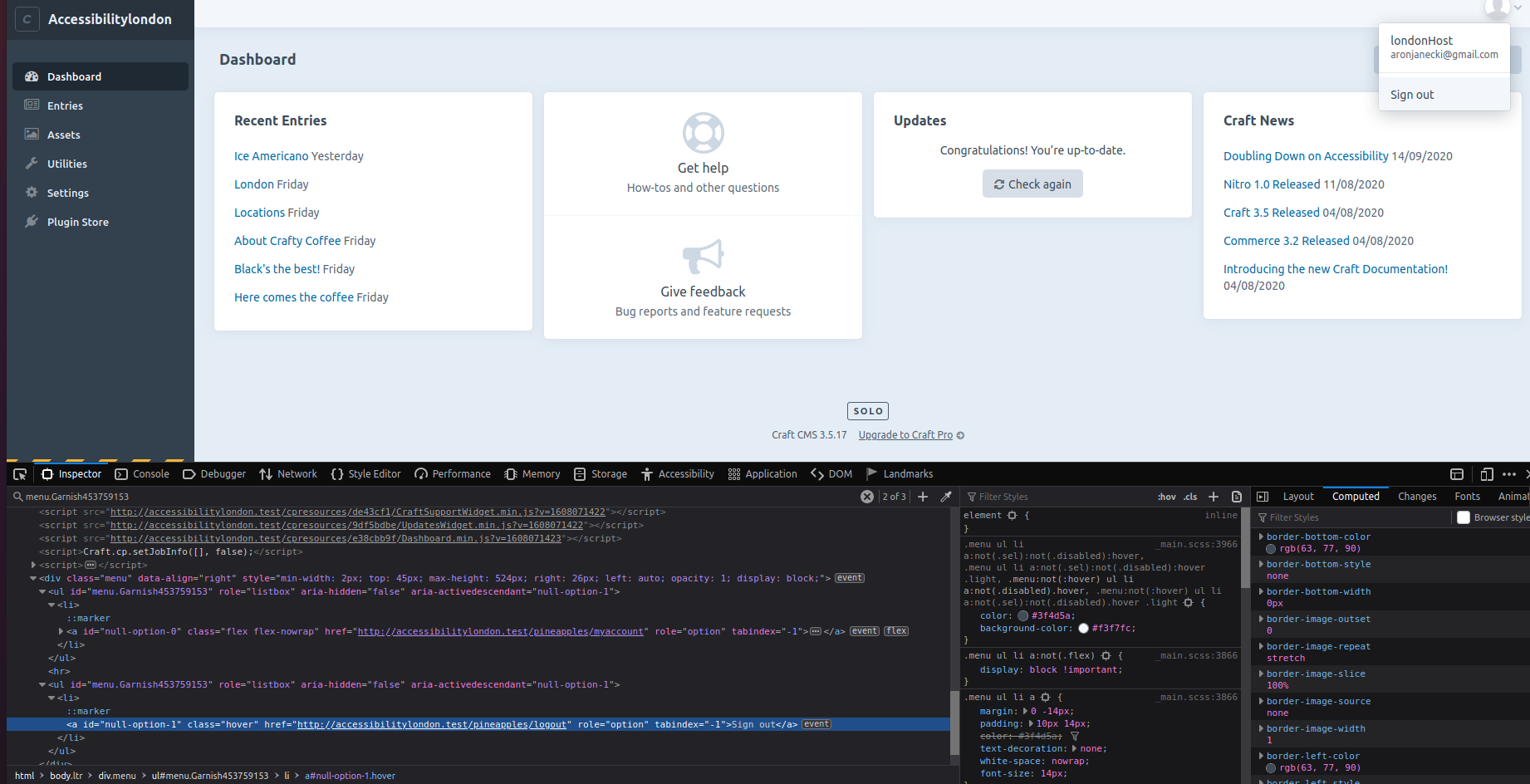Image resolution: width=1530 pixels, height=784 pixels.
Task: Click Sign out in user menu
Action: click(x=1444, y=95)
